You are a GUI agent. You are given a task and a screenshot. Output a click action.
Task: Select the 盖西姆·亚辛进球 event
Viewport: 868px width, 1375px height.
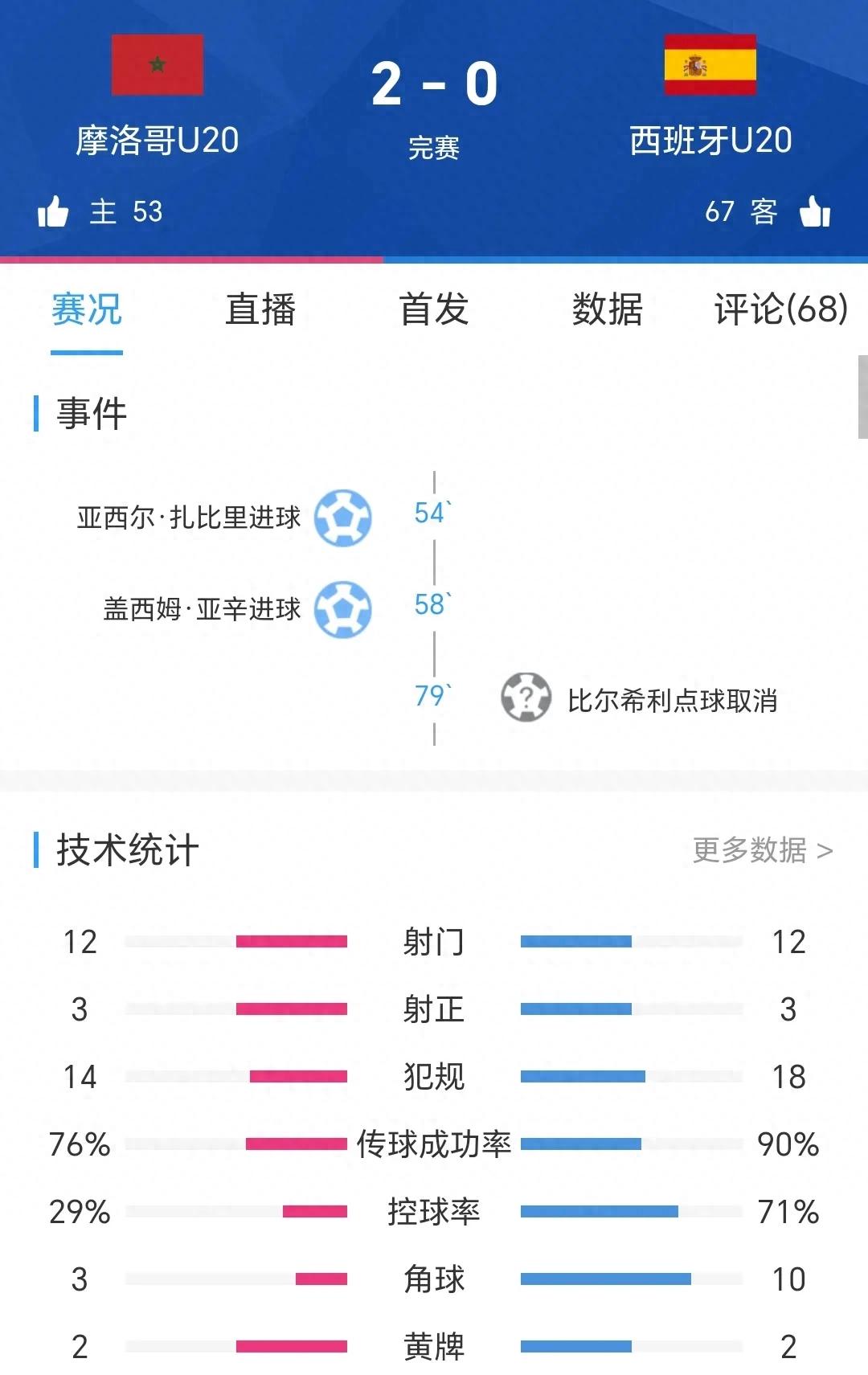click(202, 609)
